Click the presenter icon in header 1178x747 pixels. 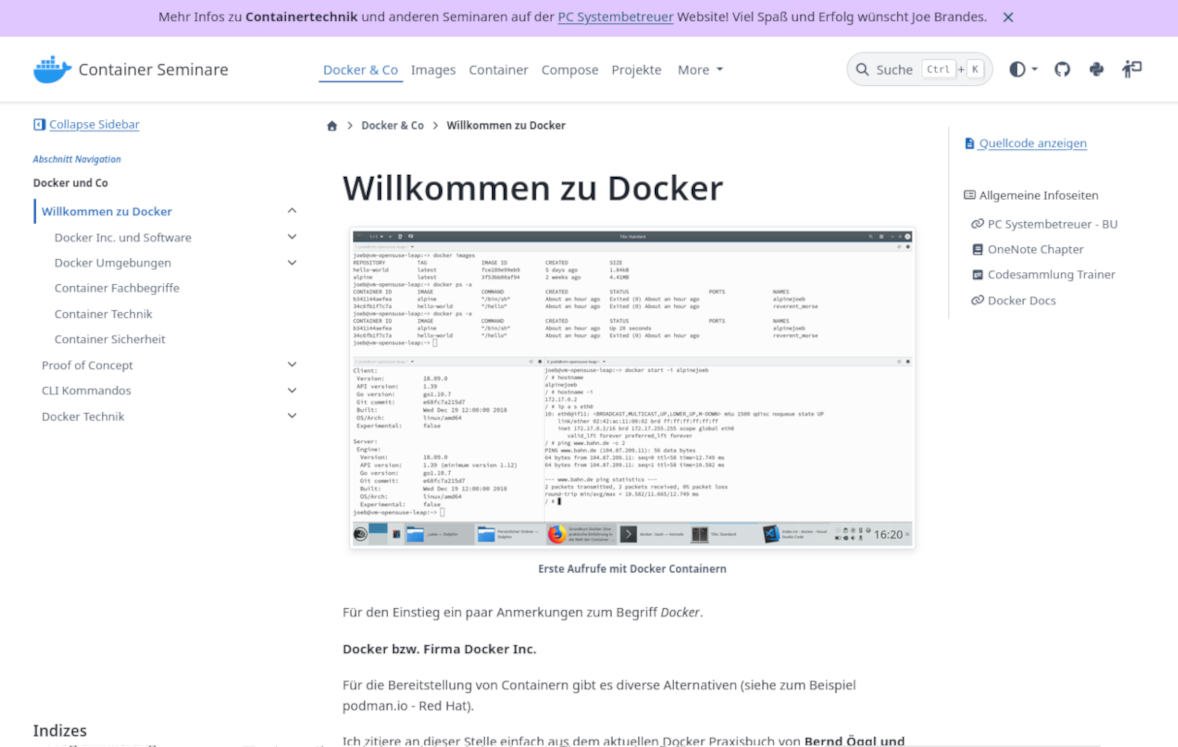click(1131, 69)
